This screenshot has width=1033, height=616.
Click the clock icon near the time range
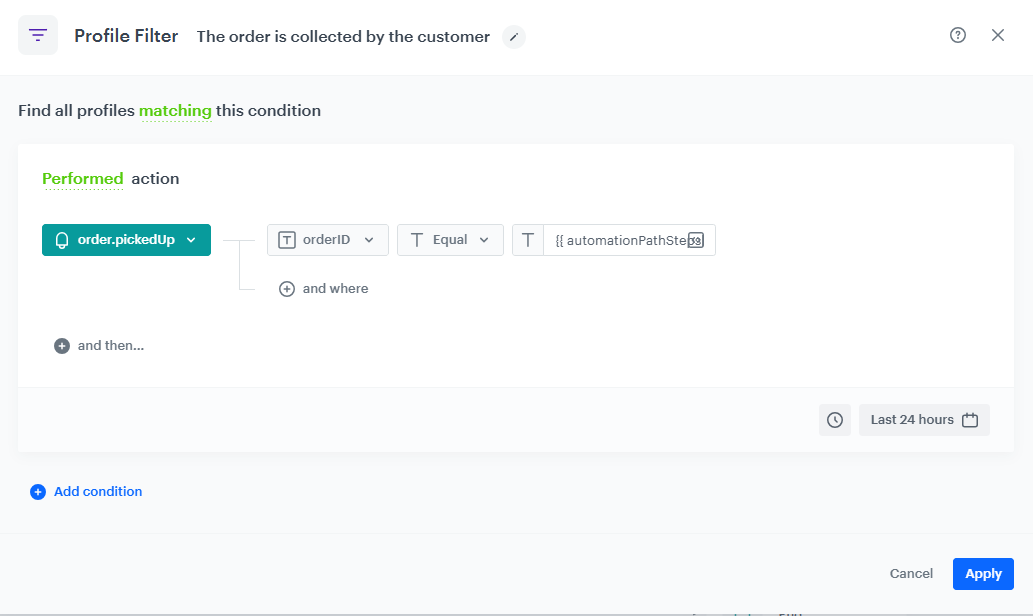pos(835,420)
